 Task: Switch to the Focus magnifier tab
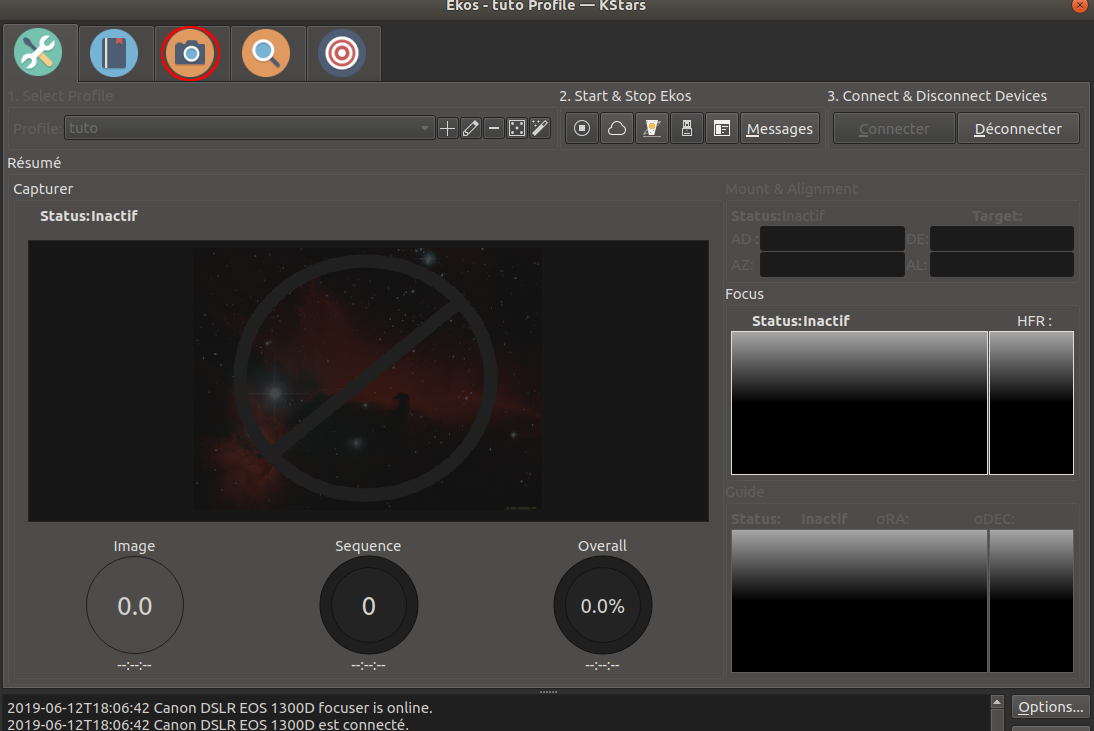[x=266, y=53]
